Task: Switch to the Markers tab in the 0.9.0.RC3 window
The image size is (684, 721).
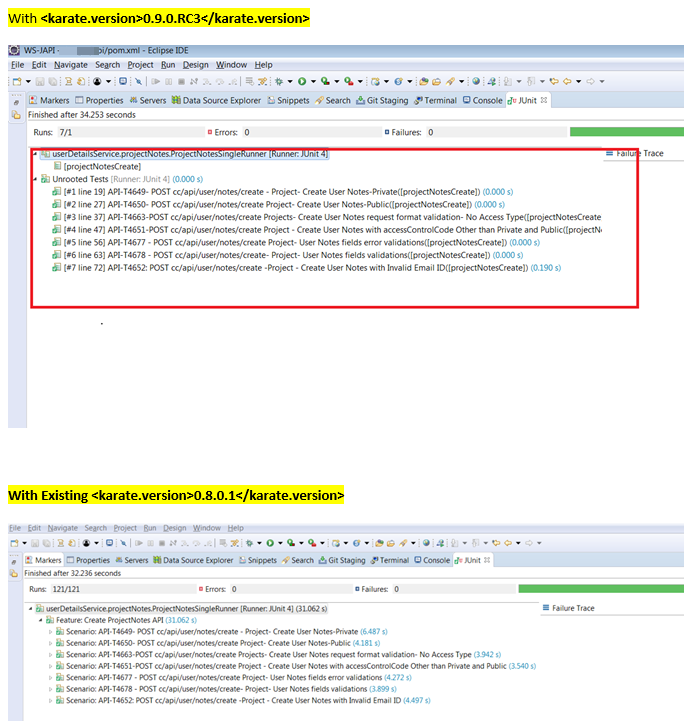Action: [x=49, y=100]
